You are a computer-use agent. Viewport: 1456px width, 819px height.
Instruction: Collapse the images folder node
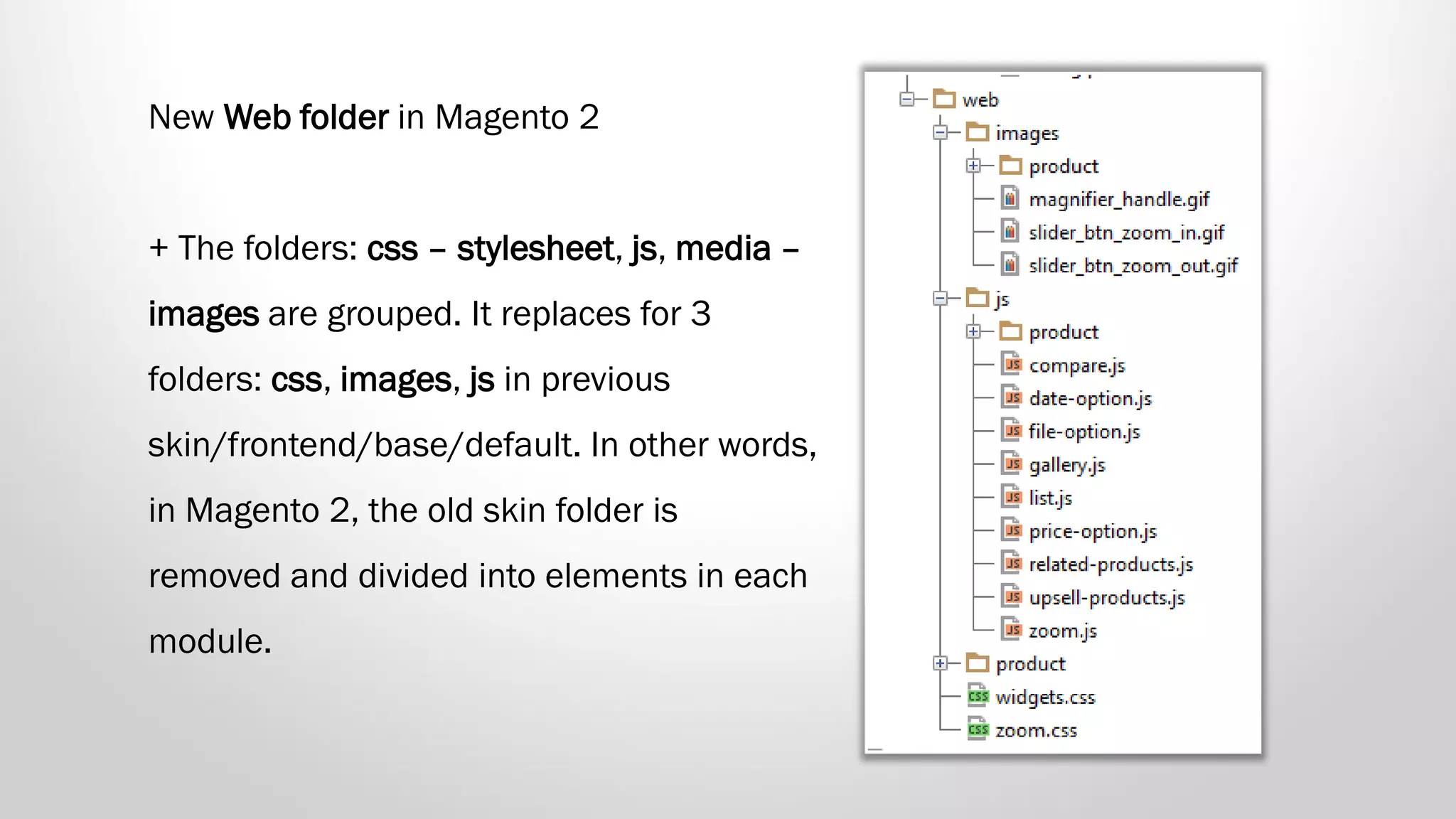940,132
